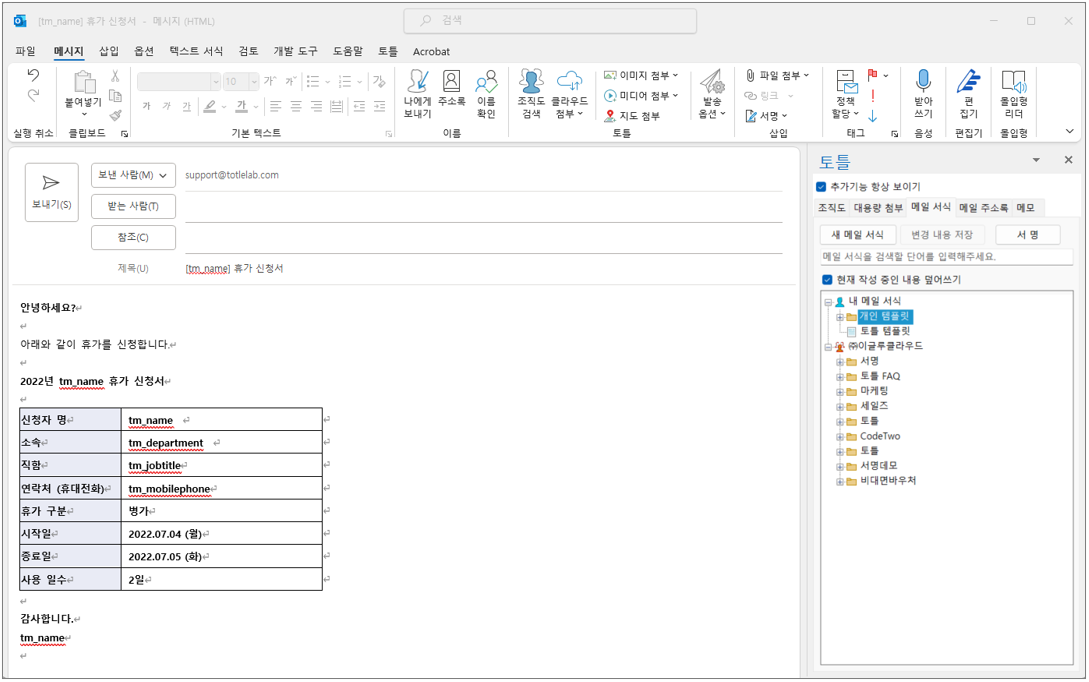This screenshot has width=1089, height=682.
Task: Open the font name dropdown
Action: click(x=216, y=82)
